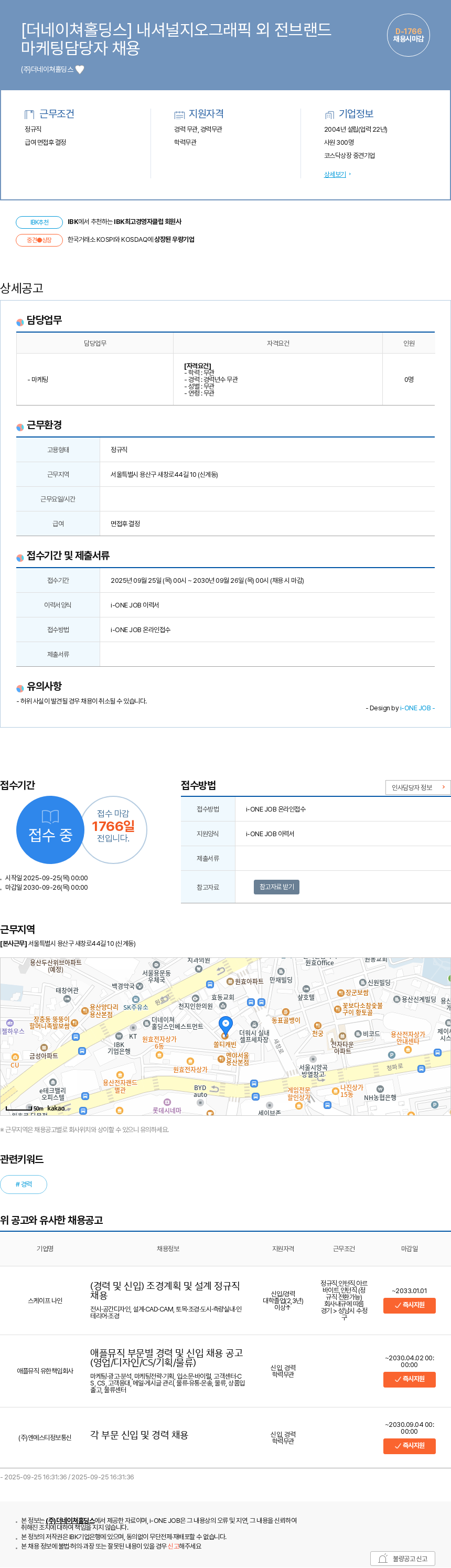Open 인사담당자 정보 button
451x1568 pixels.
(x=417, y=787)
